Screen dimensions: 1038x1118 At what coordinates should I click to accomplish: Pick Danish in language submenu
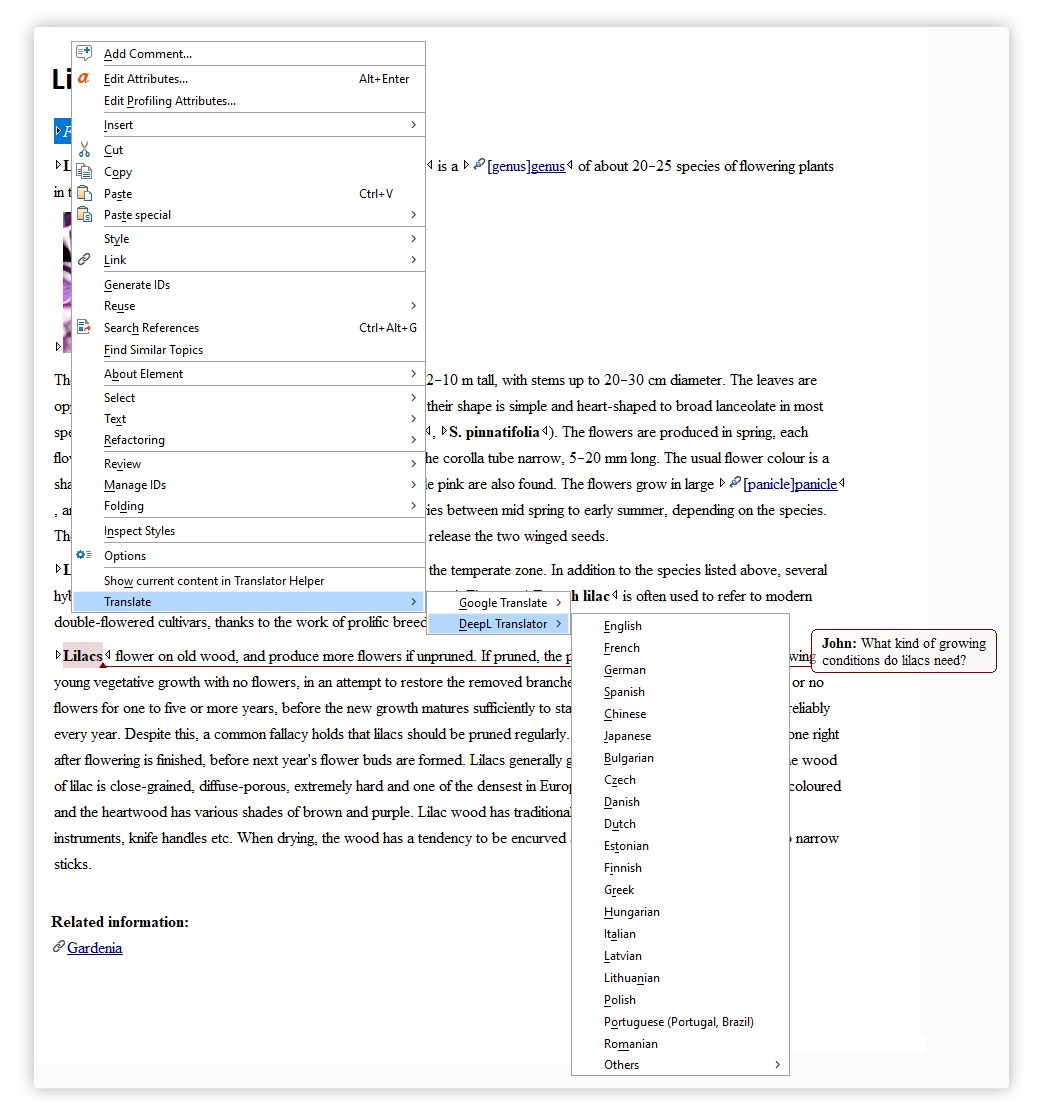click(680, 801)
